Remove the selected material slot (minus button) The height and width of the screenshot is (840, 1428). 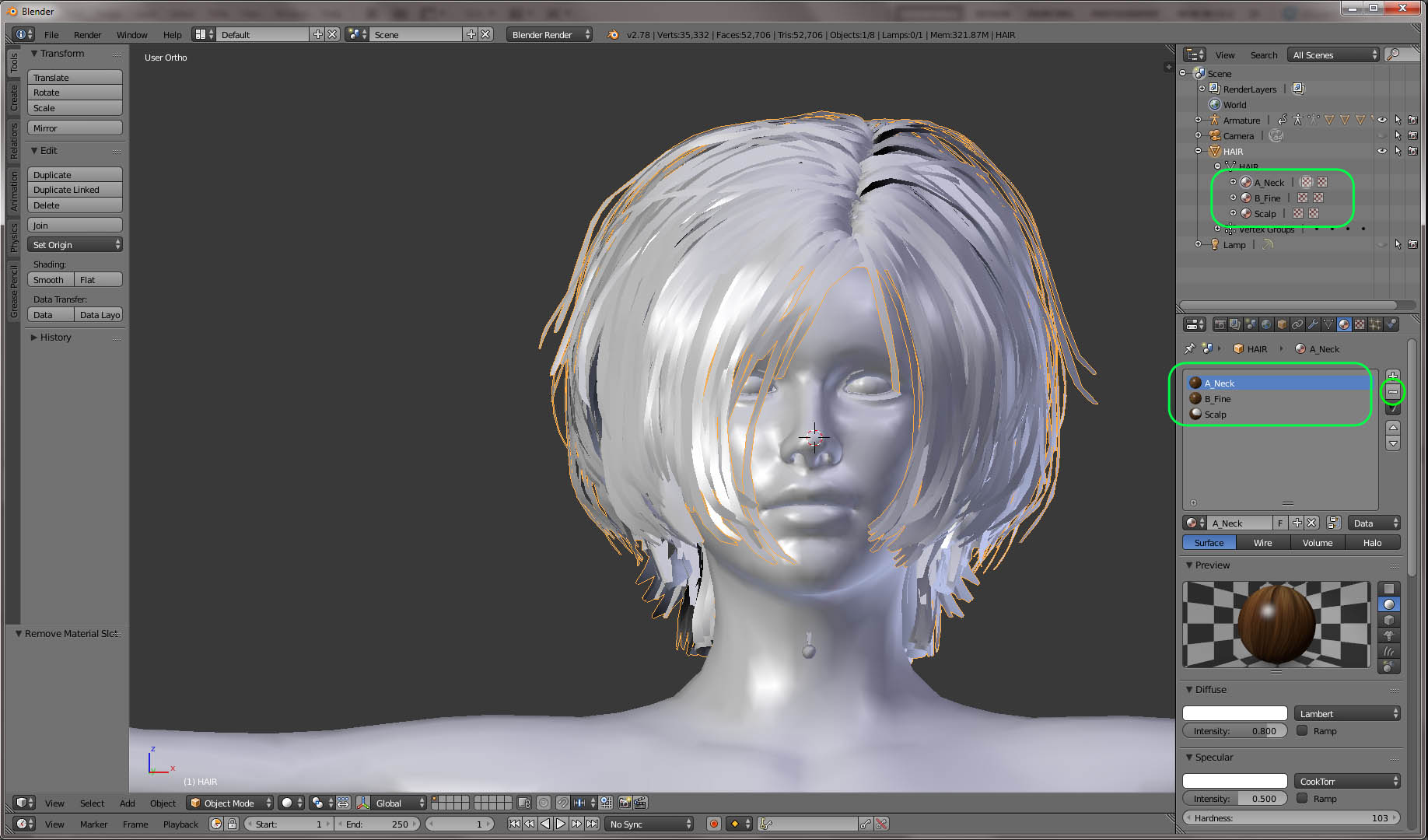pyautogui.click(x=1393, y=392)
